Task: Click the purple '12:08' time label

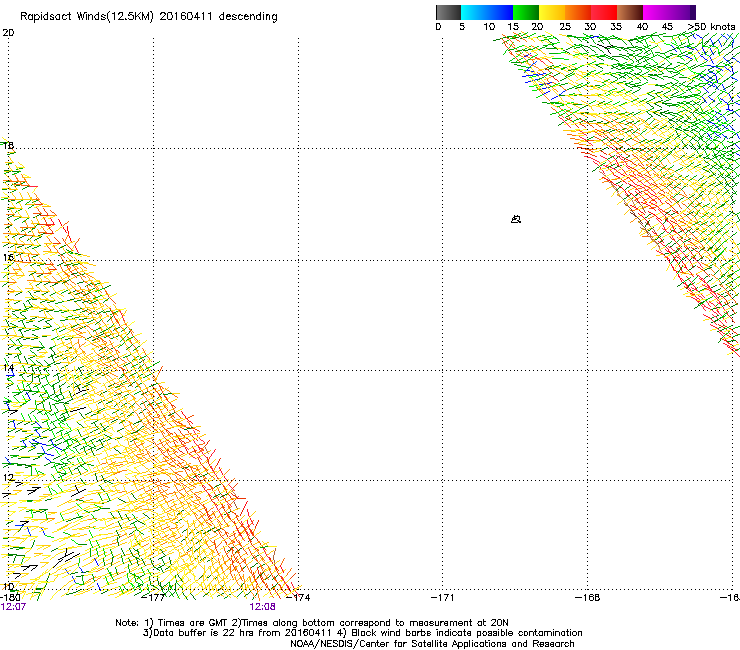Action: [262, 607]
